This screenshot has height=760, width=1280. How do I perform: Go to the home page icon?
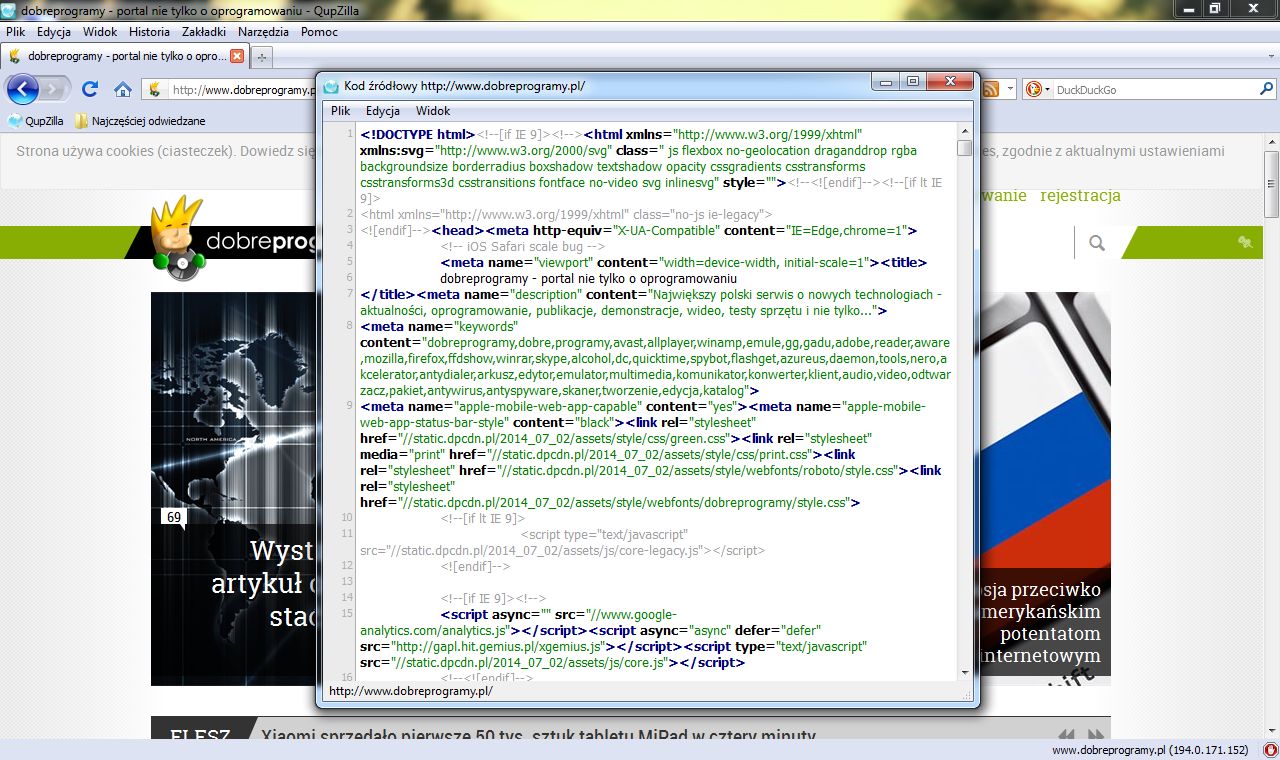(x=122, y=90)
